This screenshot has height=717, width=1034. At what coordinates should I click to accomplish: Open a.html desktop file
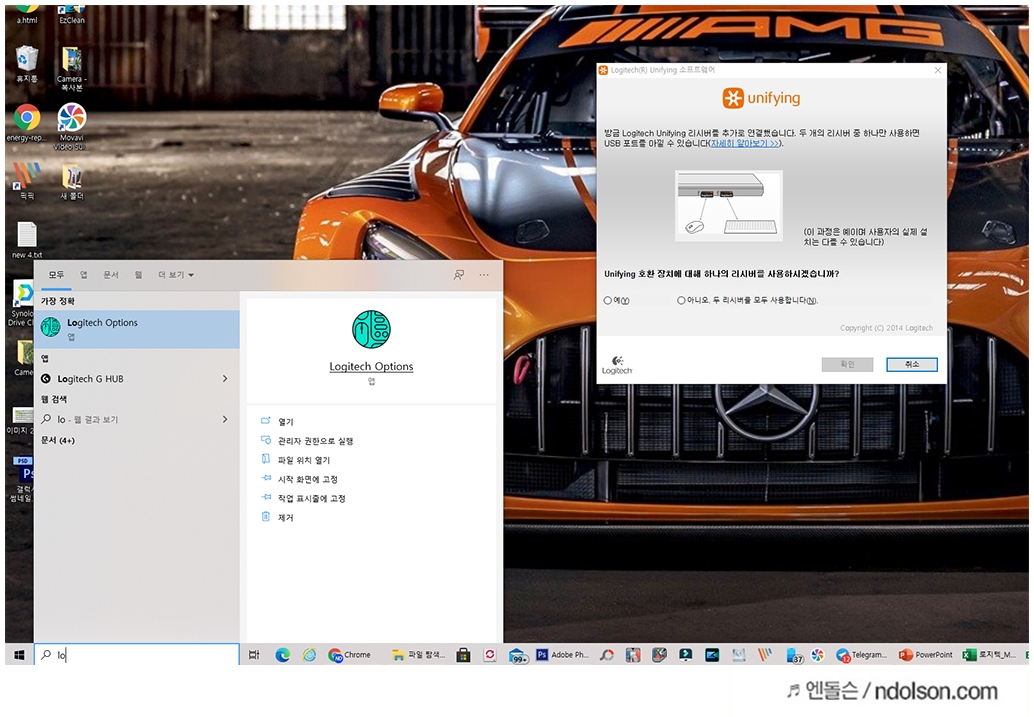[x=26, y=15]
